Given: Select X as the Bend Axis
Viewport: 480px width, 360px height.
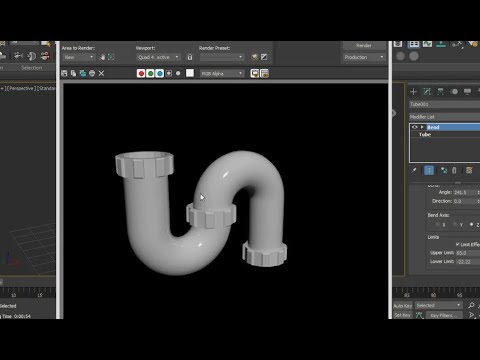Looking at the screenshot, I should pos(437,225).
